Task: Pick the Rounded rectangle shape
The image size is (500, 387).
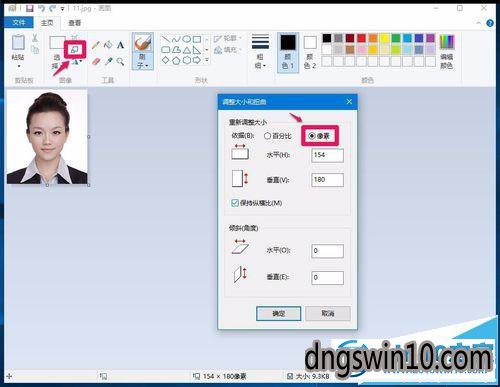Action: (166, 50)
